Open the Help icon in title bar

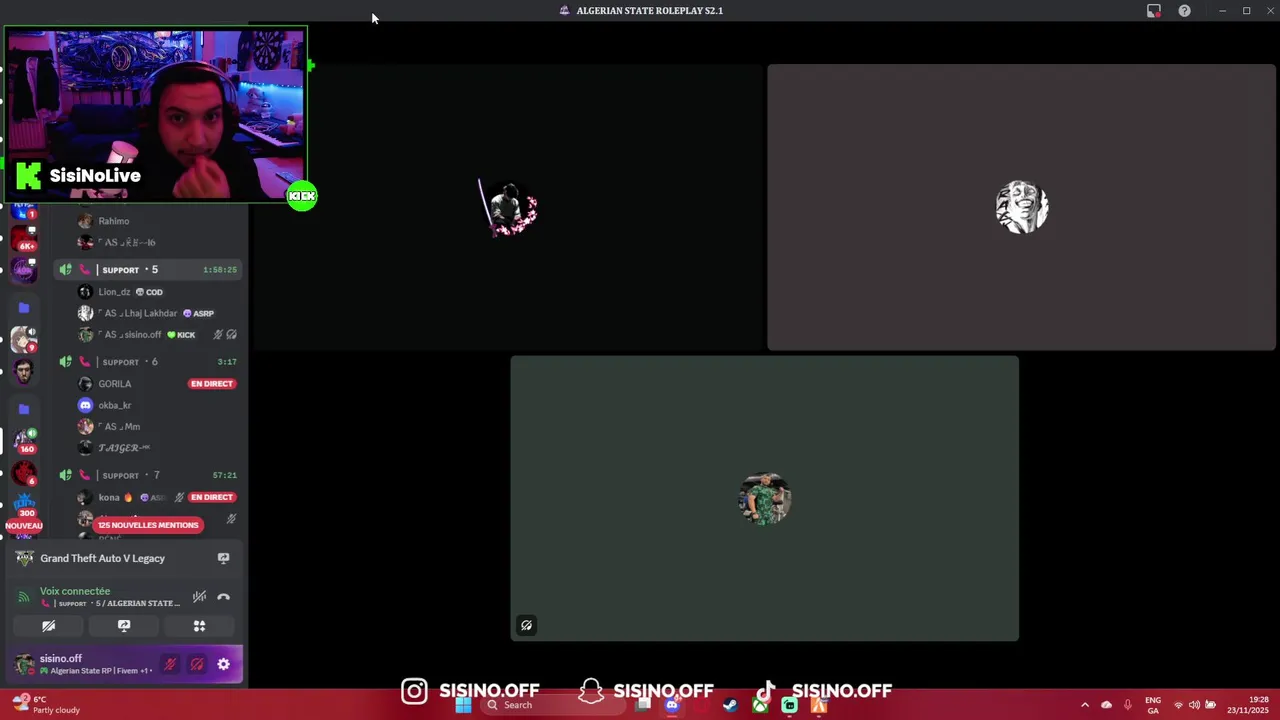pos(1184,11)
